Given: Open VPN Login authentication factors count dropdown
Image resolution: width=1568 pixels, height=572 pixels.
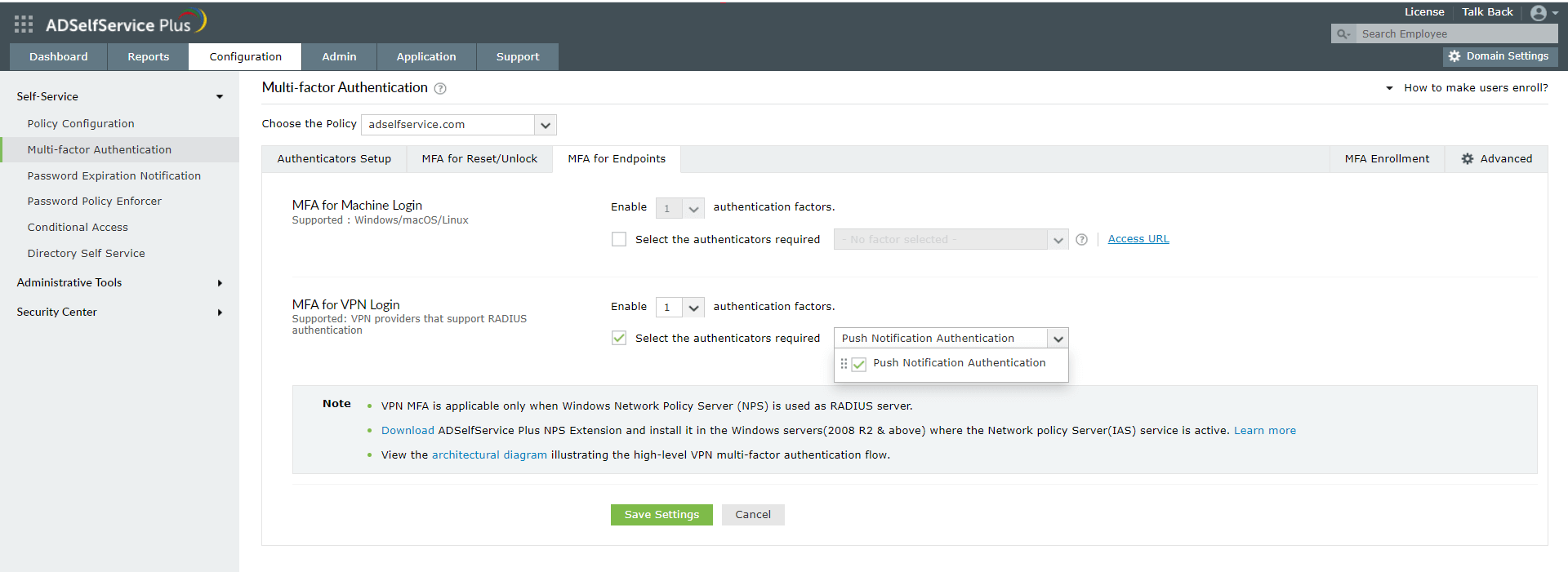Looking at the screenshot, I should point(679,308).
